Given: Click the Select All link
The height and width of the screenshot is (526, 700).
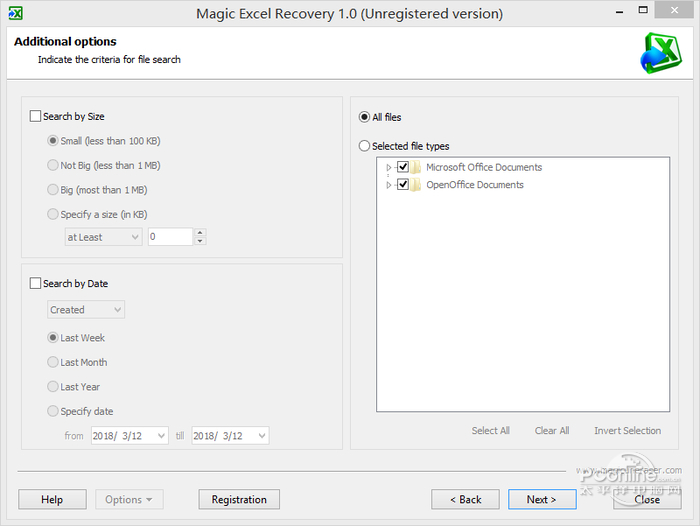Looking at the screenshot, I should pyautogui.click(x=491, y=430).
